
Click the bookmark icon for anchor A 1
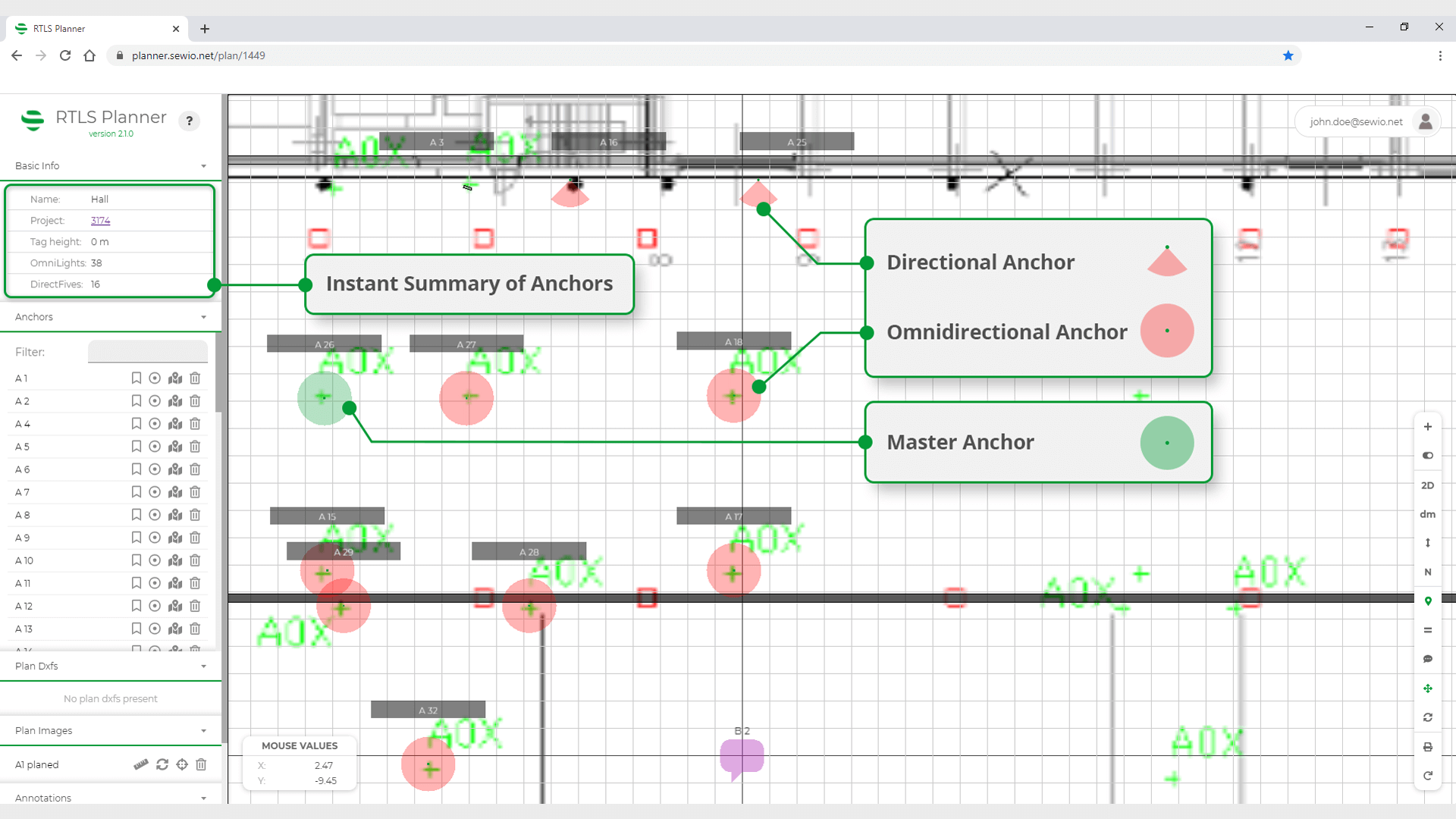coord(136,378)
